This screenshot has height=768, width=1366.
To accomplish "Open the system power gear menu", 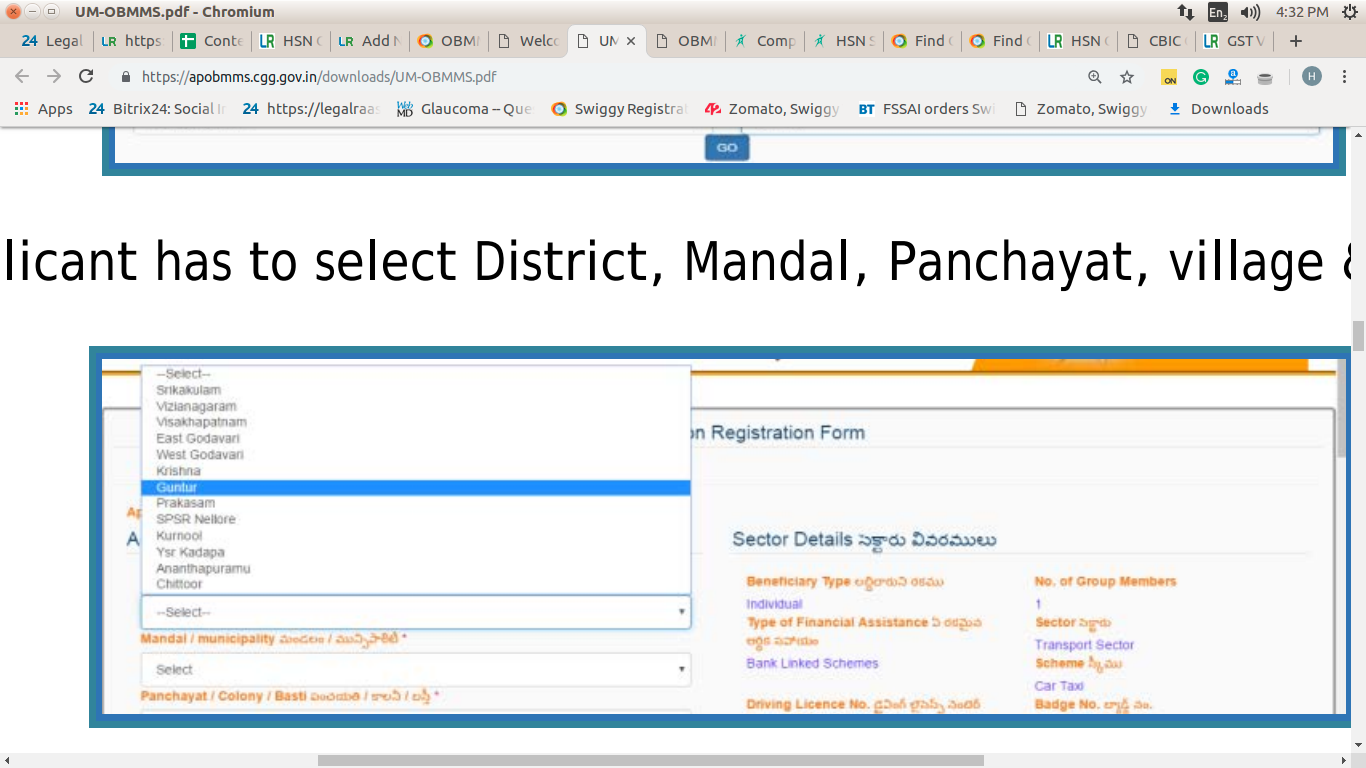I will 1349,12.
